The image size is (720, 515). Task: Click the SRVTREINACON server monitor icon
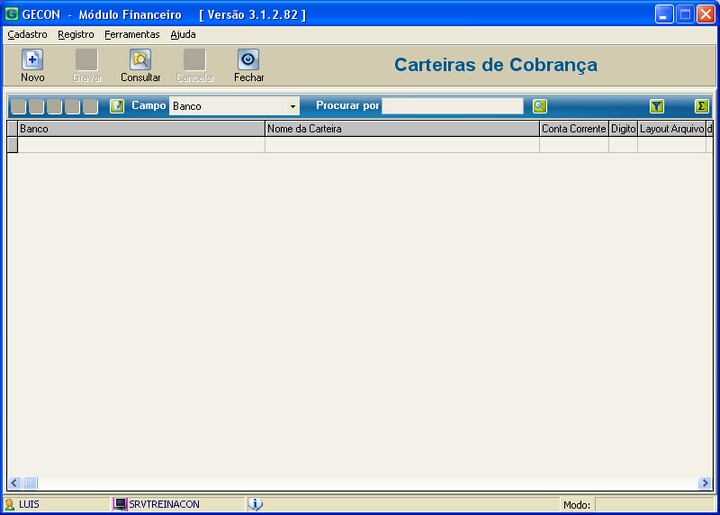(x=120, y=504)
